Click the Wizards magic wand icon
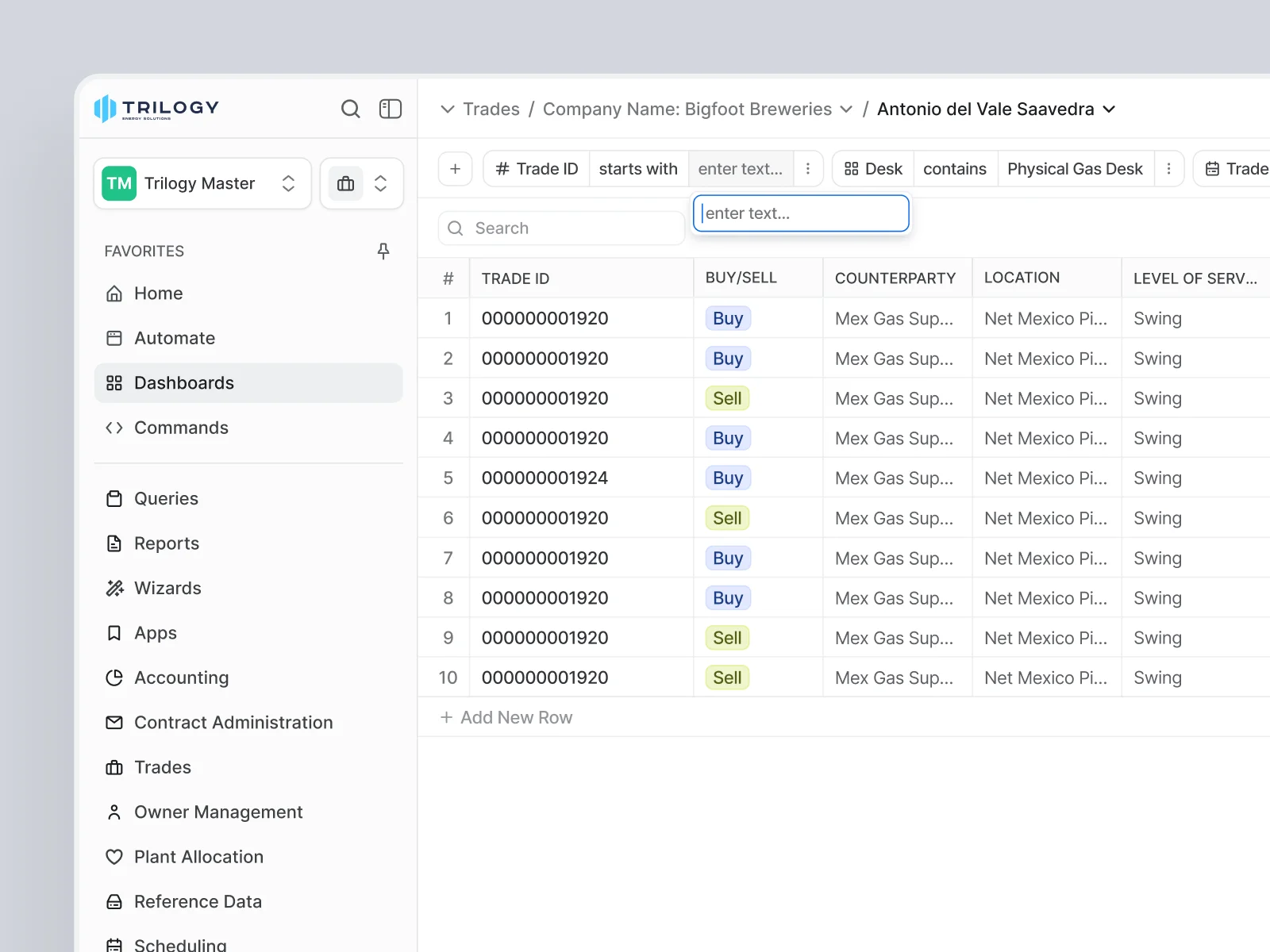This screenshot has width=1270, height=952. click(114, 588)
